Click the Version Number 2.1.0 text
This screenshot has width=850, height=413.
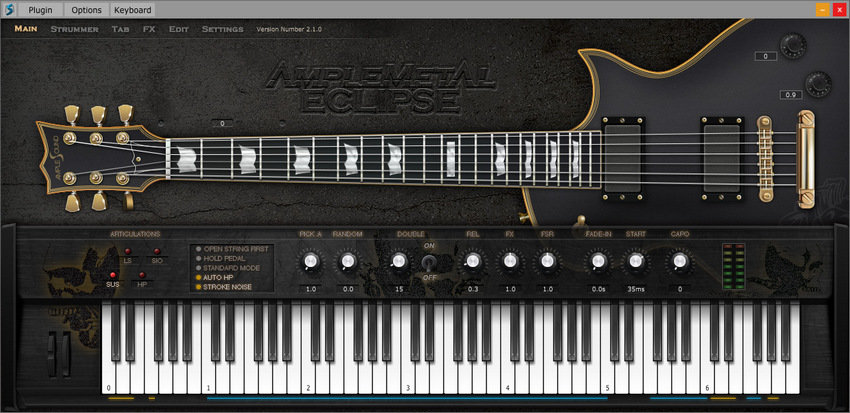(x=289, y=29)
